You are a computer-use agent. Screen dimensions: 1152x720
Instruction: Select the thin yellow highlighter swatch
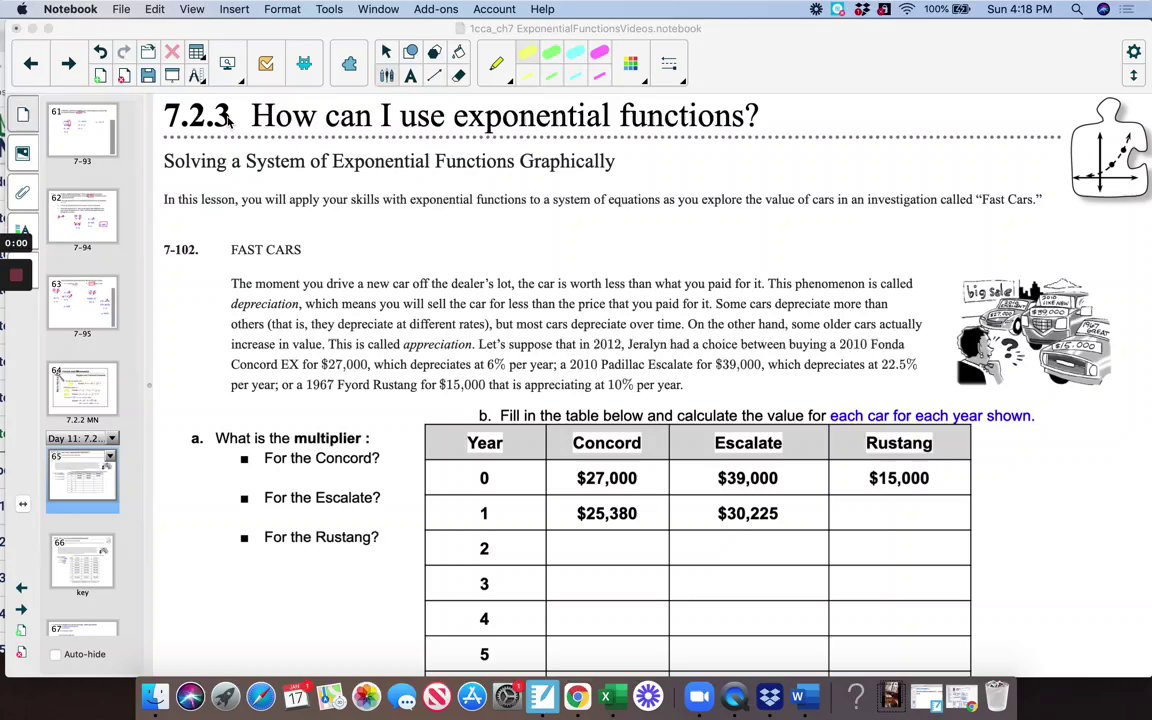coord(528,76)
